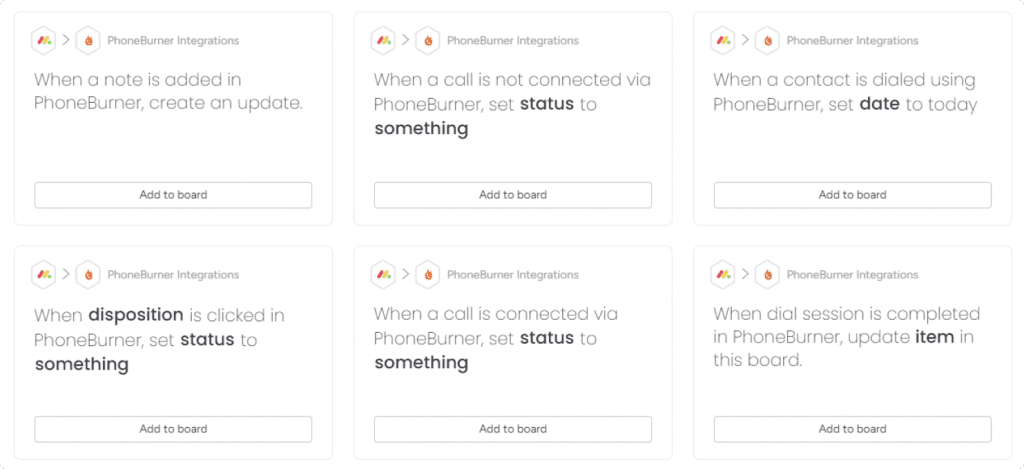Select the bold 'disposition' field in recipe
Image resolution: width=1024 pixels, height=469 pixels.
pos(136,315)
